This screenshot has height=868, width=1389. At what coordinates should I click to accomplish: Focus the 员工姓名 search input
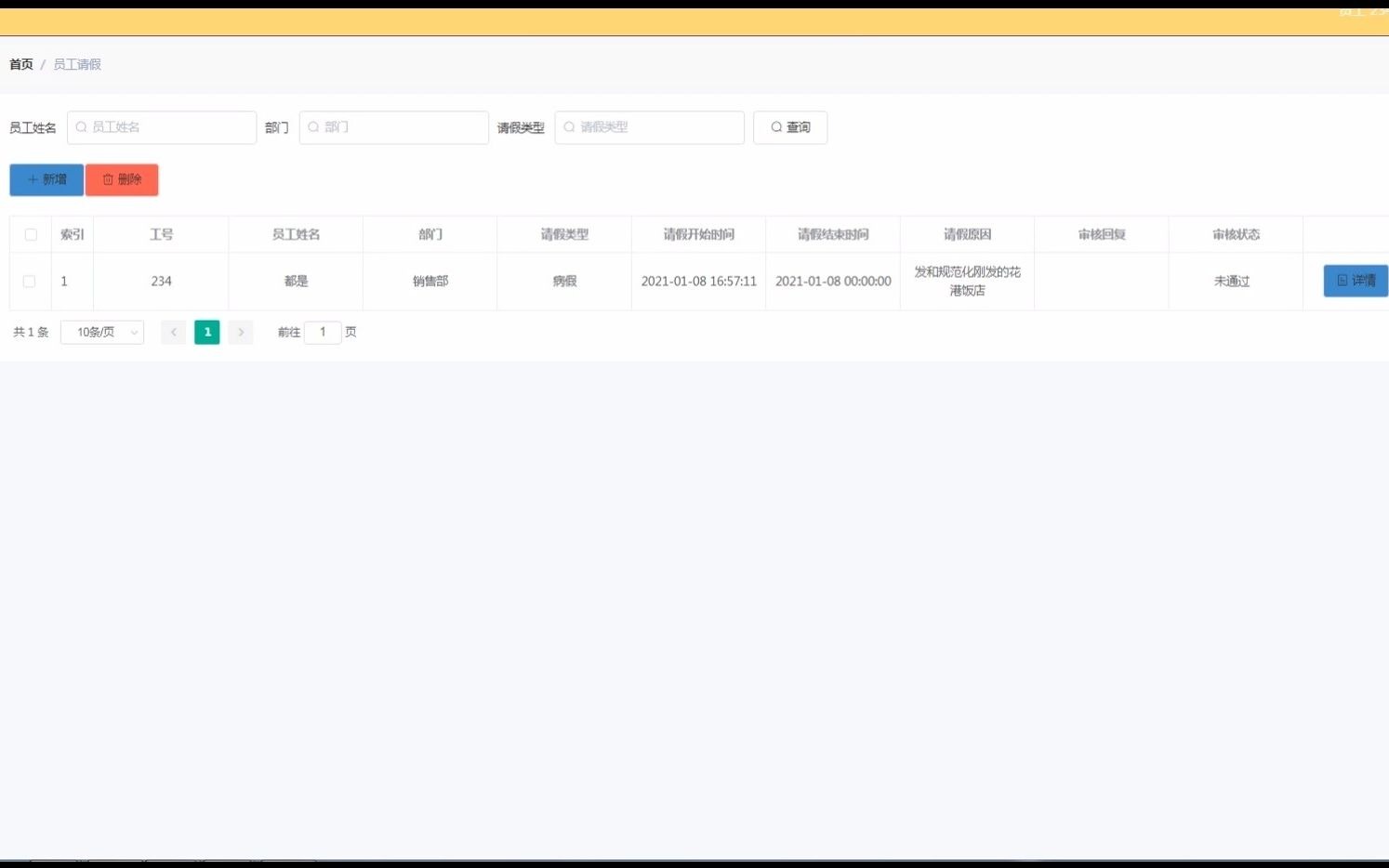[162, 127]
